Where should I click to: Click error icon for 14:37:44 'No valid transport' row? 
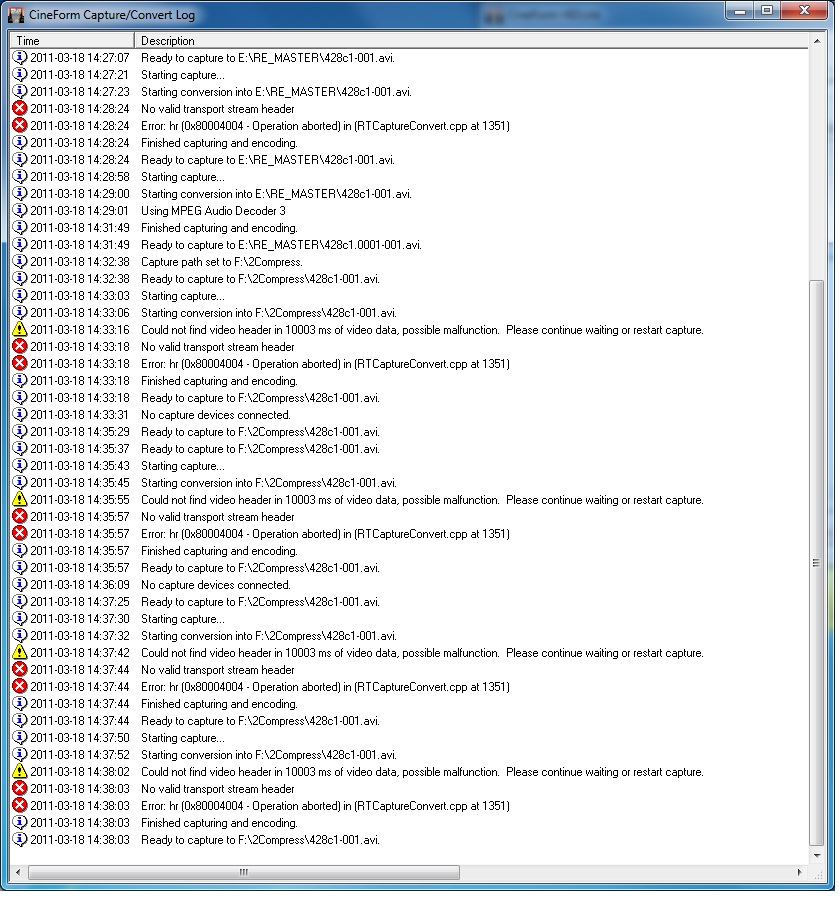(x=20, y=670)
